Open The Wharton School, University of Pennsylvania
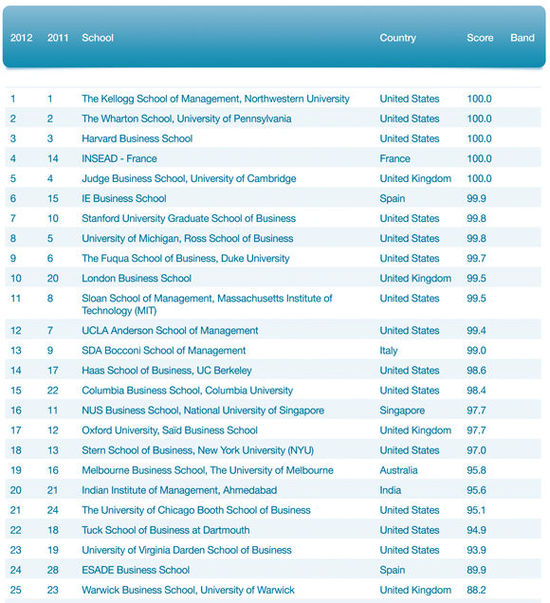The height and width of the screenshot is (603, 550). click(186, 119)
